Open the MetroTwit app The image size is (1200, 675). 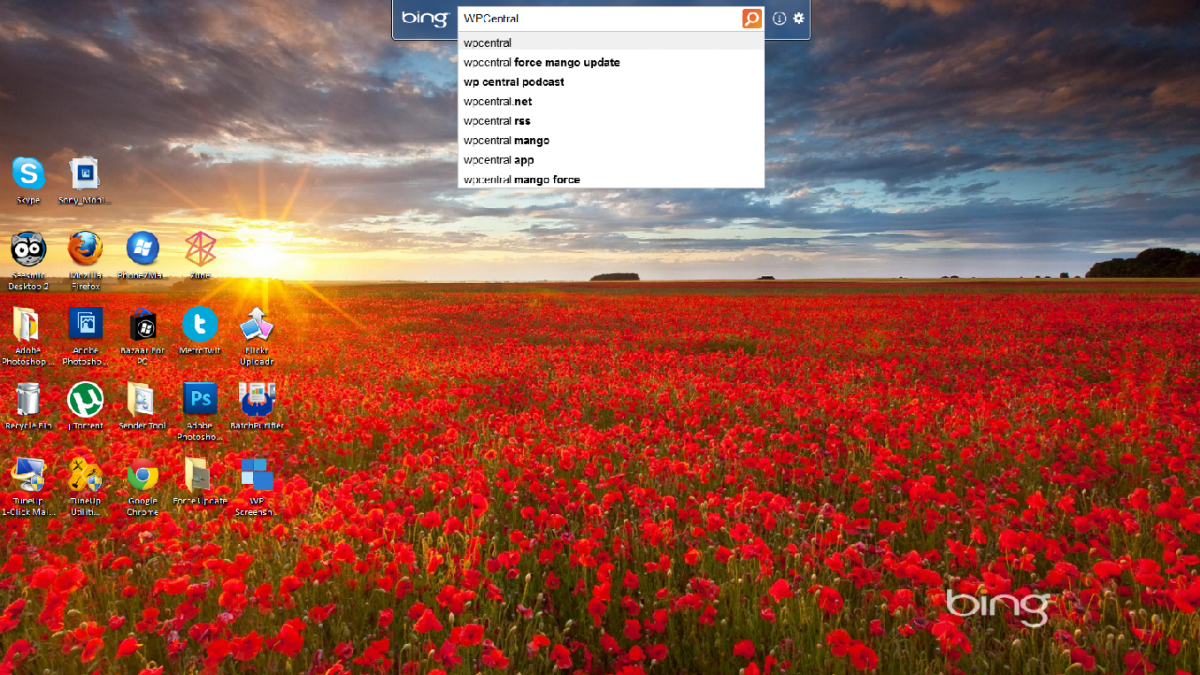point(199,325)
